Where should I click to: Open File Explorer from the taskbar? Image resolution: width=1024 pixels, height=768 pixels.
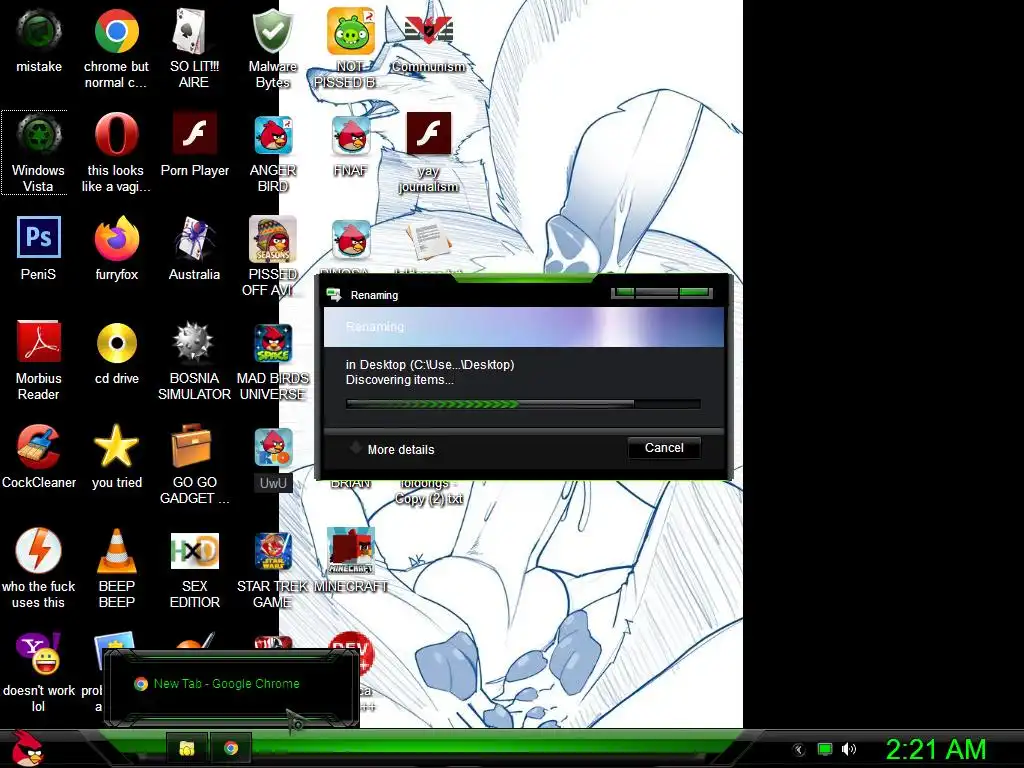pos(187,748)
